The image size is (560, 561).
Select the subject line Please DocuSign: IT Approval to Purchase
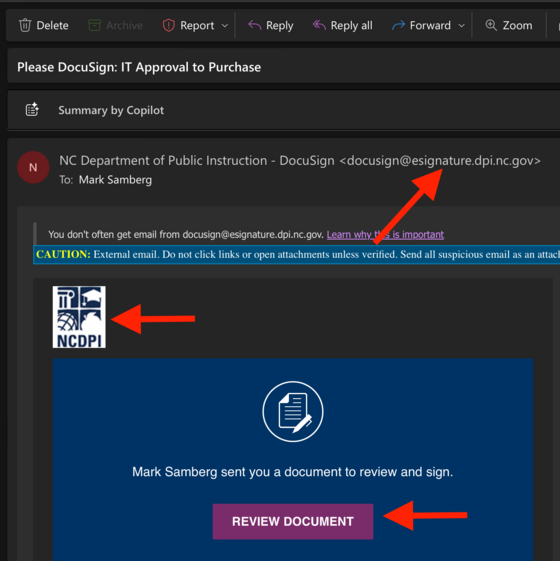point(139,67)
